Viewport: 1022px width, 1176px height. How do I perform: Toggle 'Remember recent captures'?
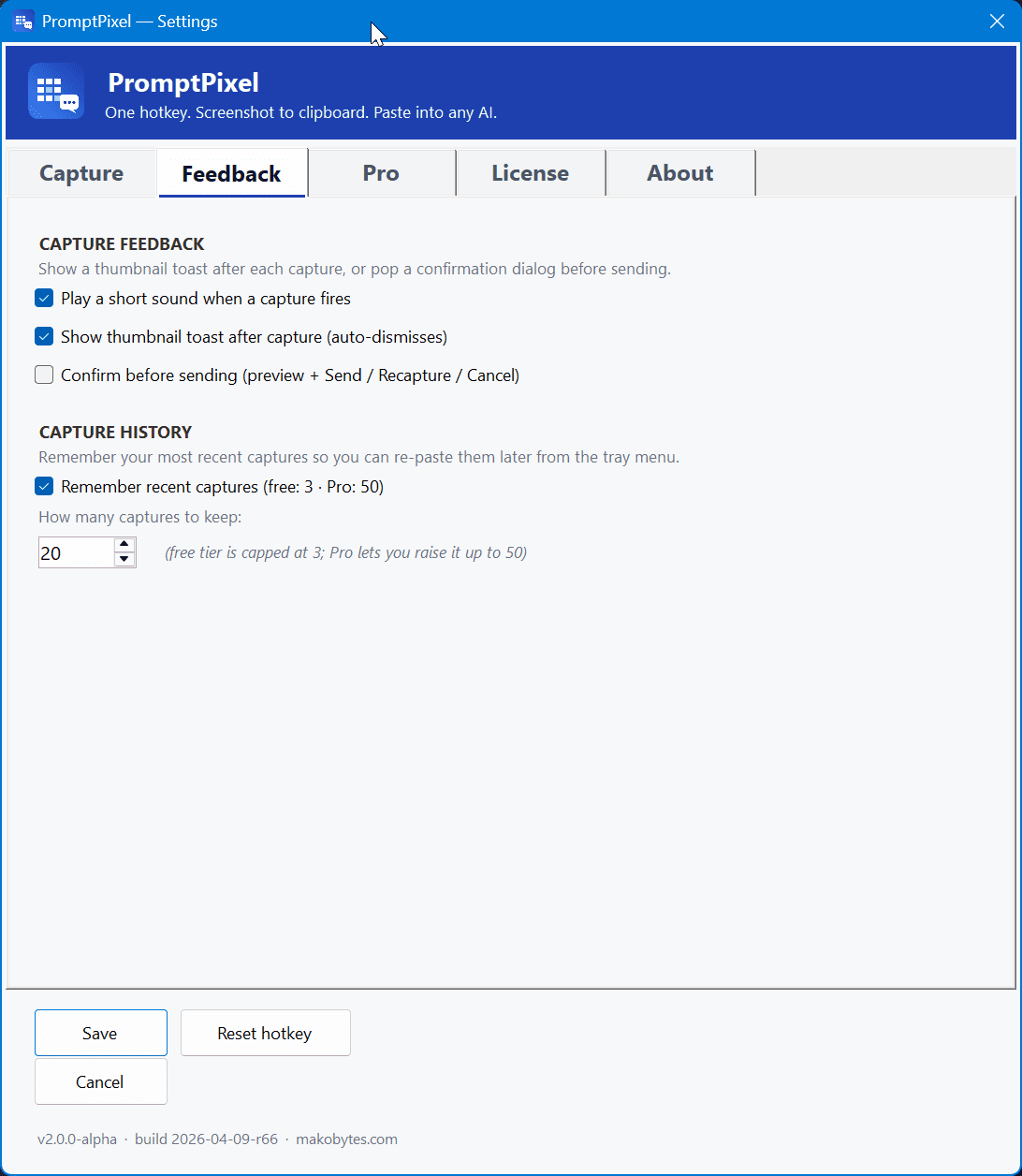click(44, 486)
